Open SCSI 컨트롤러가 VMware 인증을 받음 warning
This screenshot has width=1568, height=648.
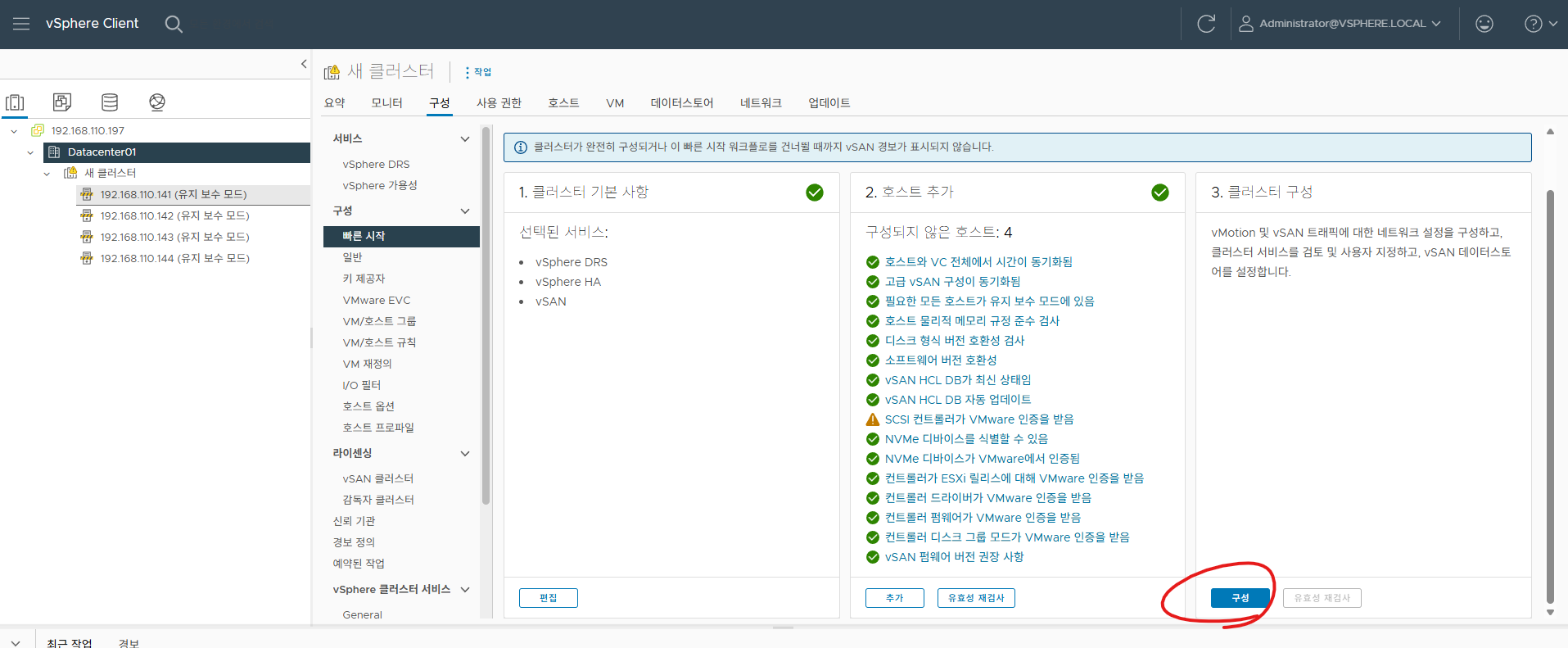[x=979, y=419]
